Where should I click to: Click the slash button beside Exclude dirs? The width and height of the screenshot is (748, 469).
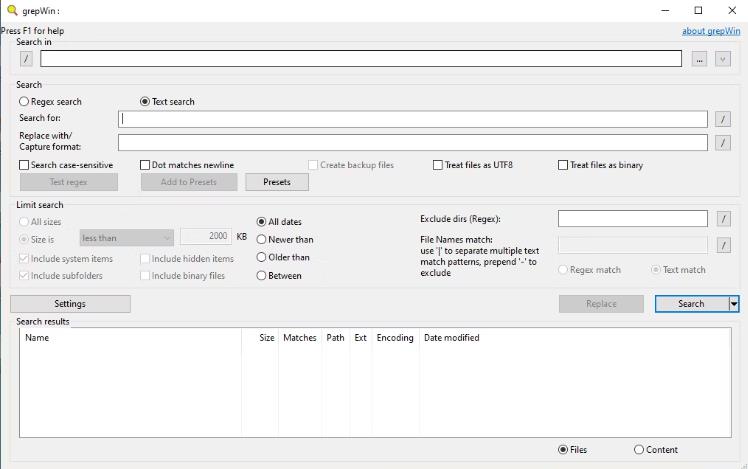pos(723,219)
